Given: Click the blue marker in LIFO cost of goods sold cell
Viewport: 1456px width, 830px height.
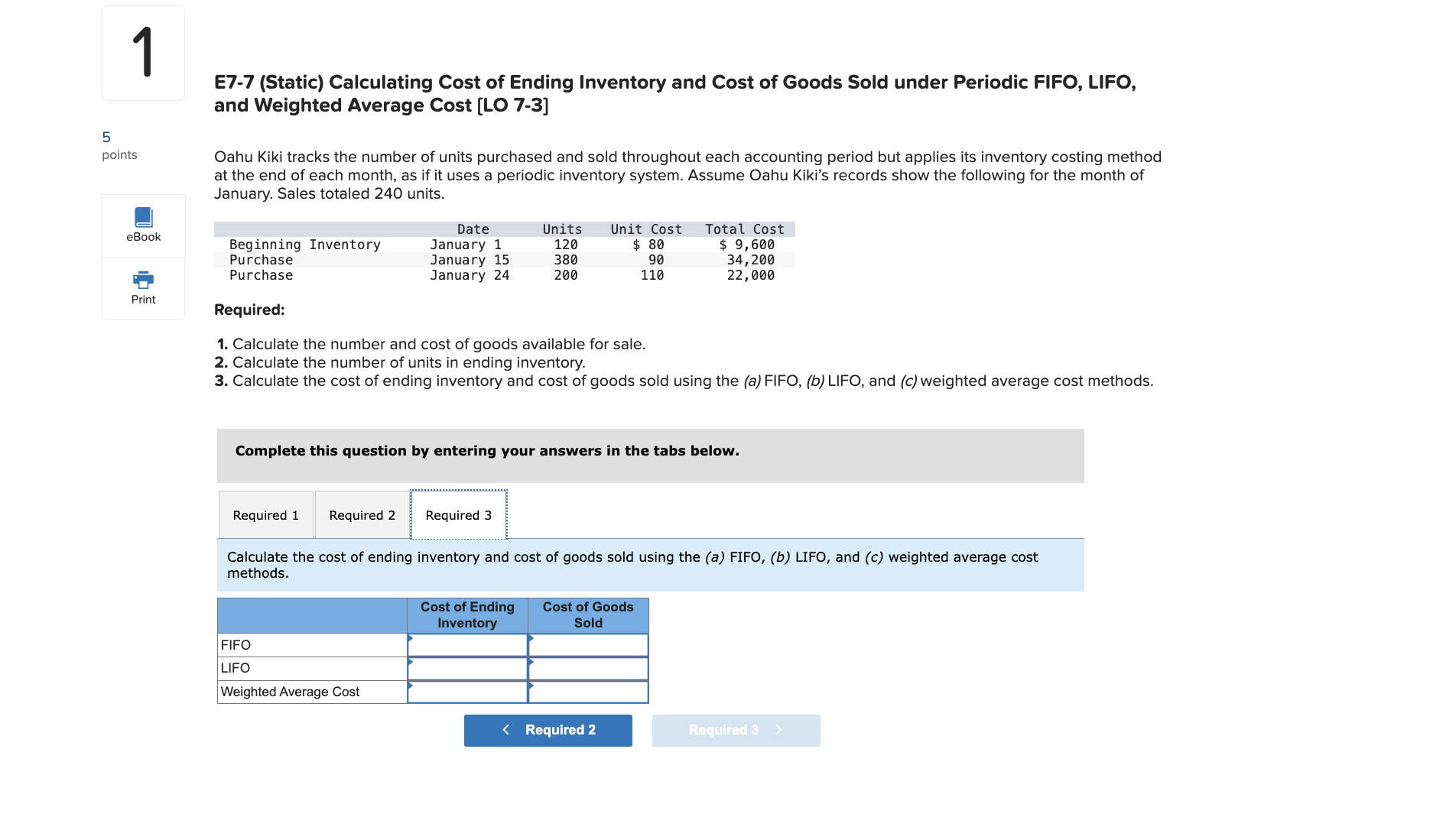Looking at the screenshot, I should [x=531, y=663].
